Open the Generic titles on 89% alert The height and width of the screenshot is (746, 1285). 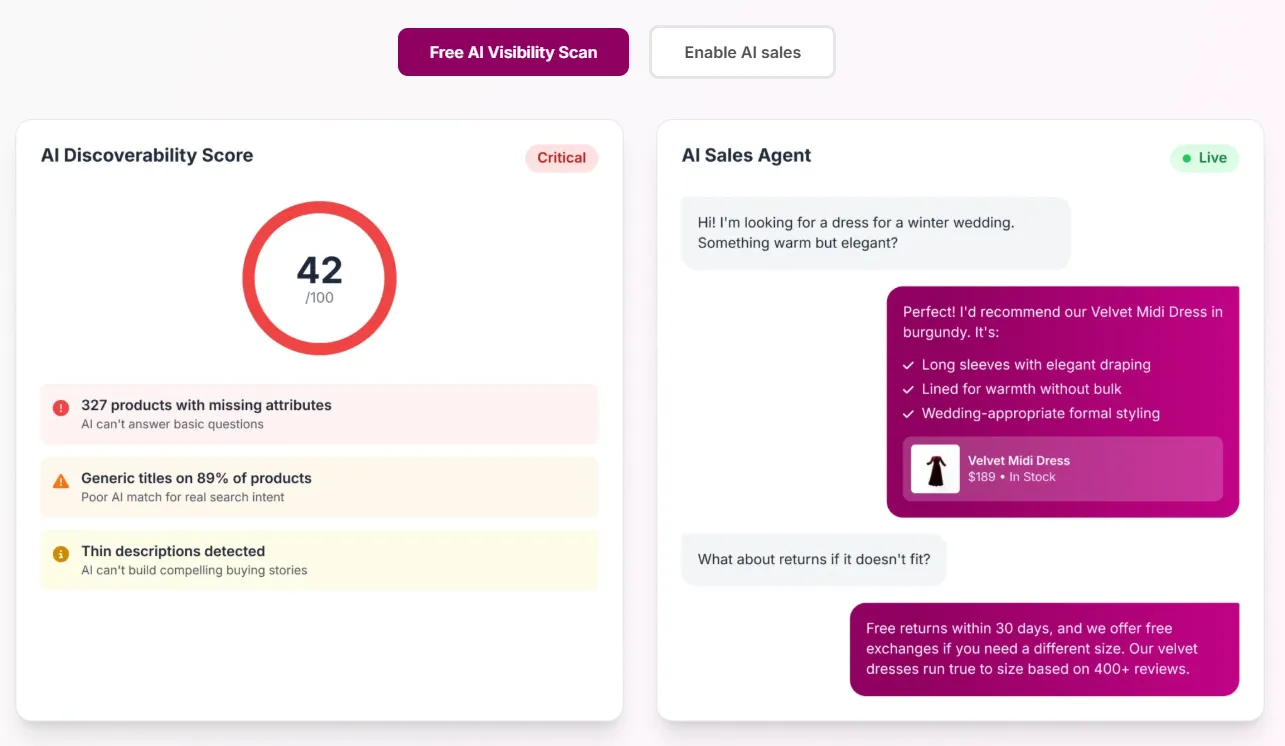[x=319, y=487]
